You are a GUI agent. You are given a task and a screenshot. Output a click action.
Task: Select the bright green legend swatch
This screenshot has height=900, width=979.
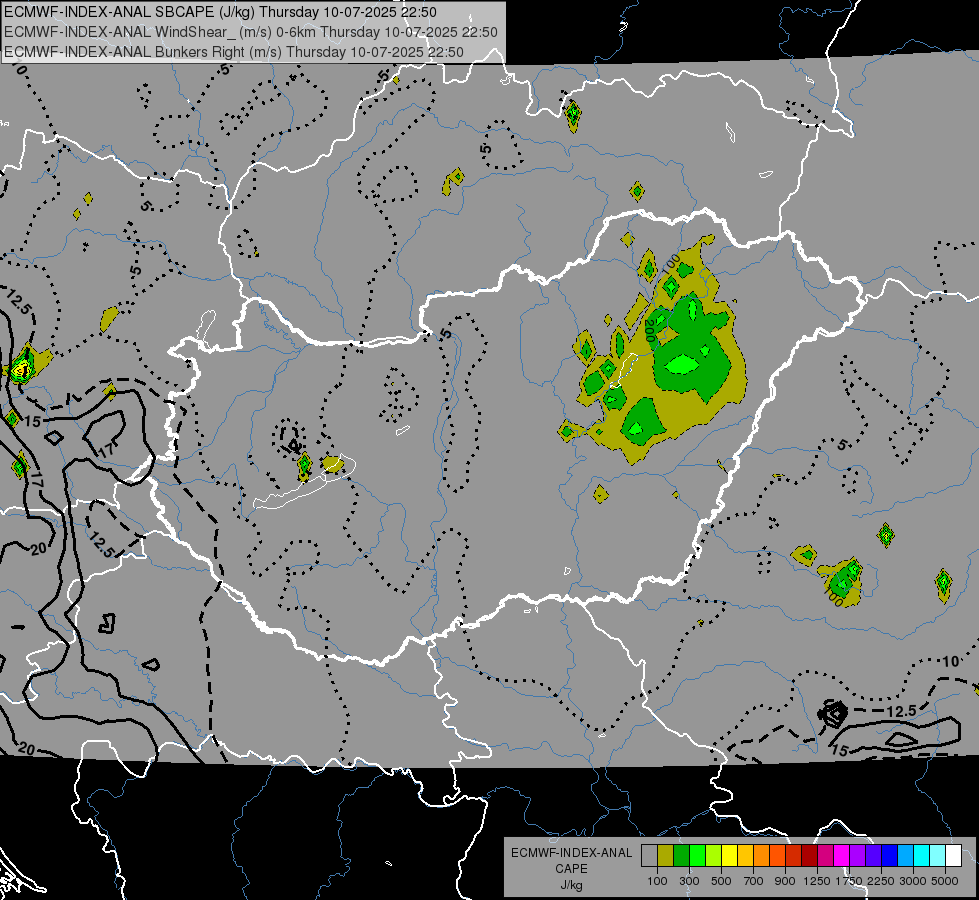pyautogui.click(x=697, y=856)
